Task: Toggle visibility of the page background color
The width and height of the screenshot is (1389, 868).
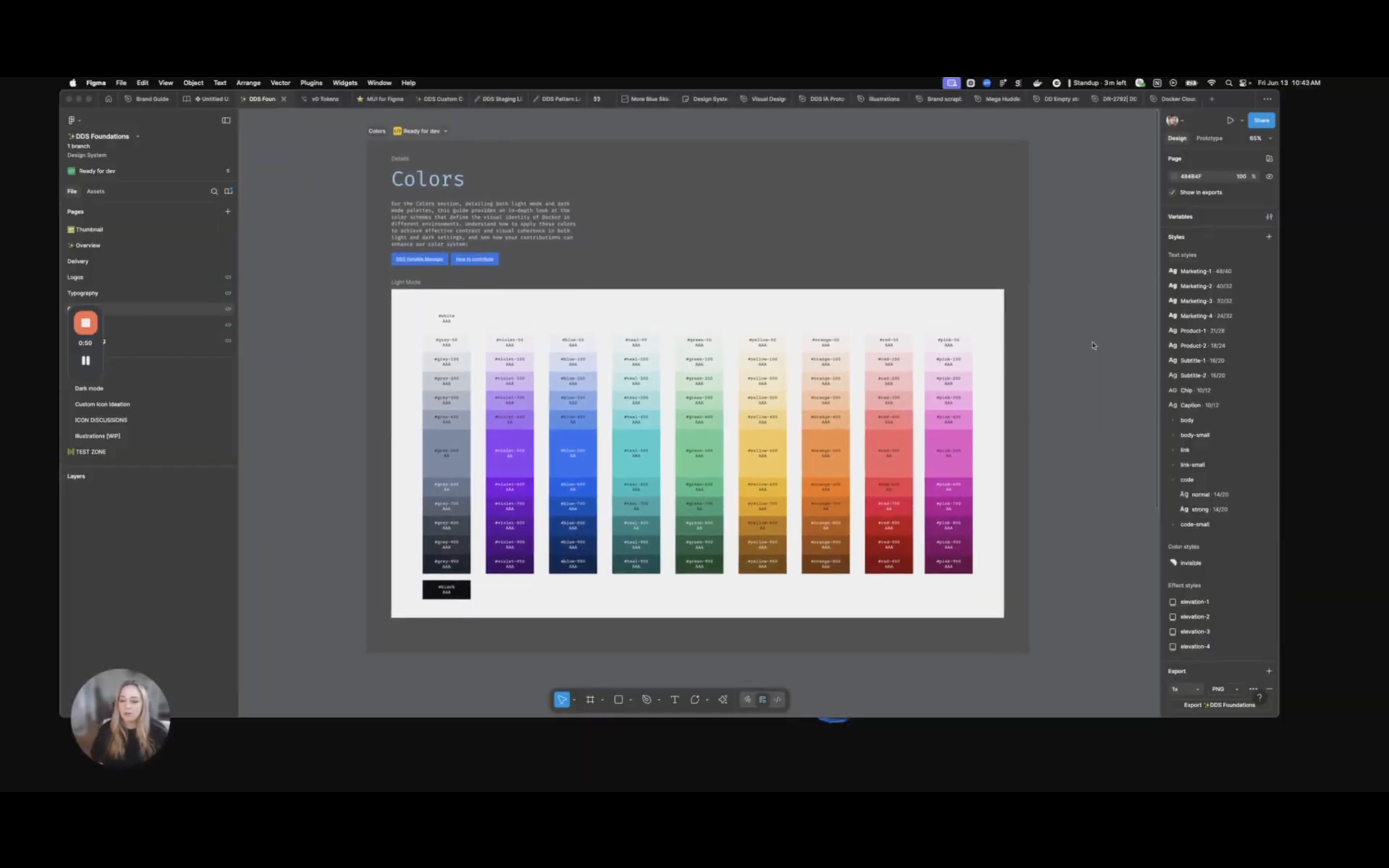Action: click(1269, 176)
